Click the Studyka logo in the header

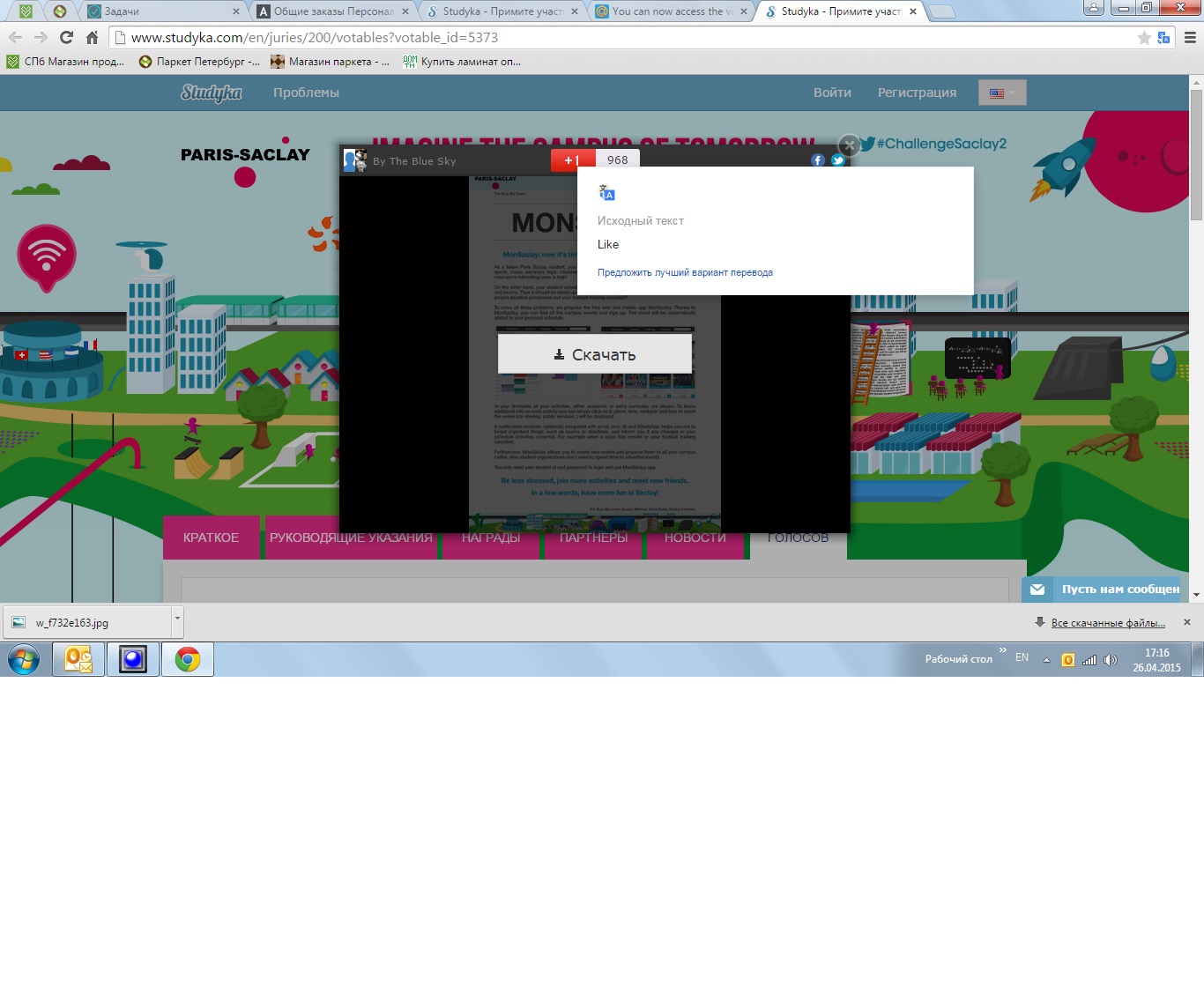point(212,93)
